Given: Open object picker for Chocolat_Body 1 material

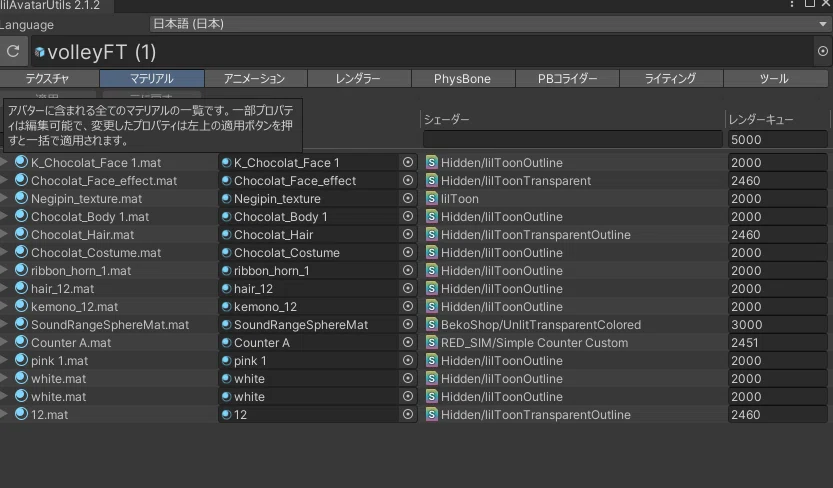Looking at the screenshot, I should pos(407,217).
